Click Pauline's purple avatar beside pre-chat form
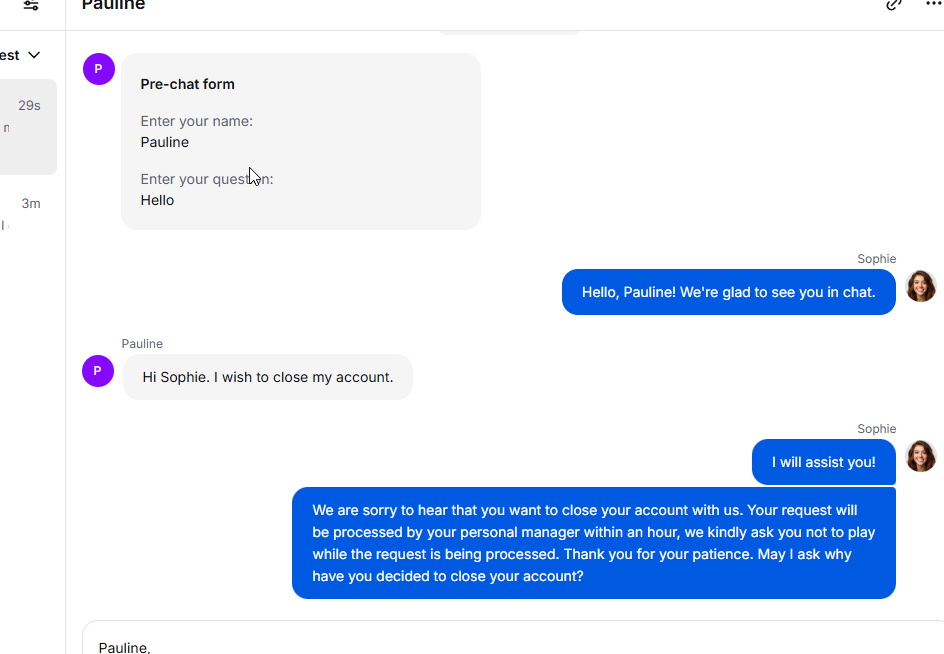The height and width of the screenshot is (654, 944). pyautogui.click(x=98, y=69)
